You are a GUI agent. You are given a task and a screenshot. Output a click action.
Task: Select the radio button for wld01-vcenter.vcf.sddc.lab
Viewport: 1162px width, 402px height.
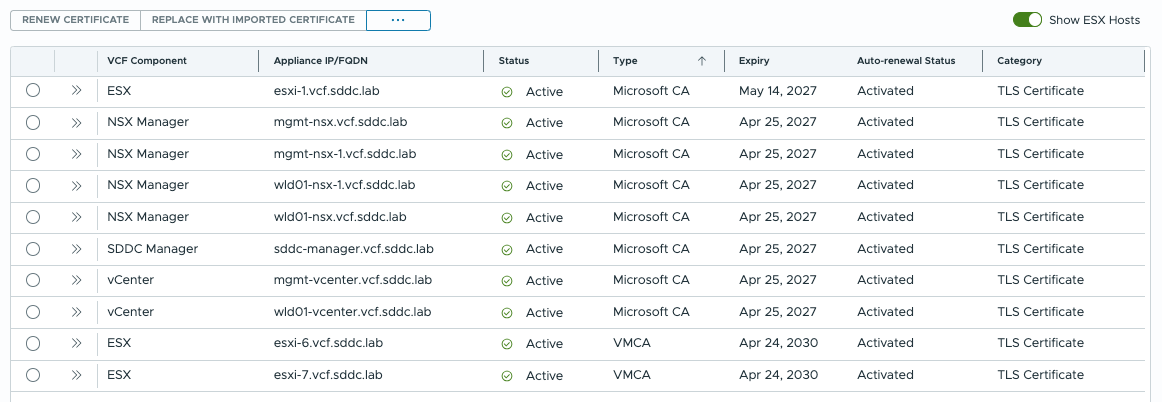33,312
